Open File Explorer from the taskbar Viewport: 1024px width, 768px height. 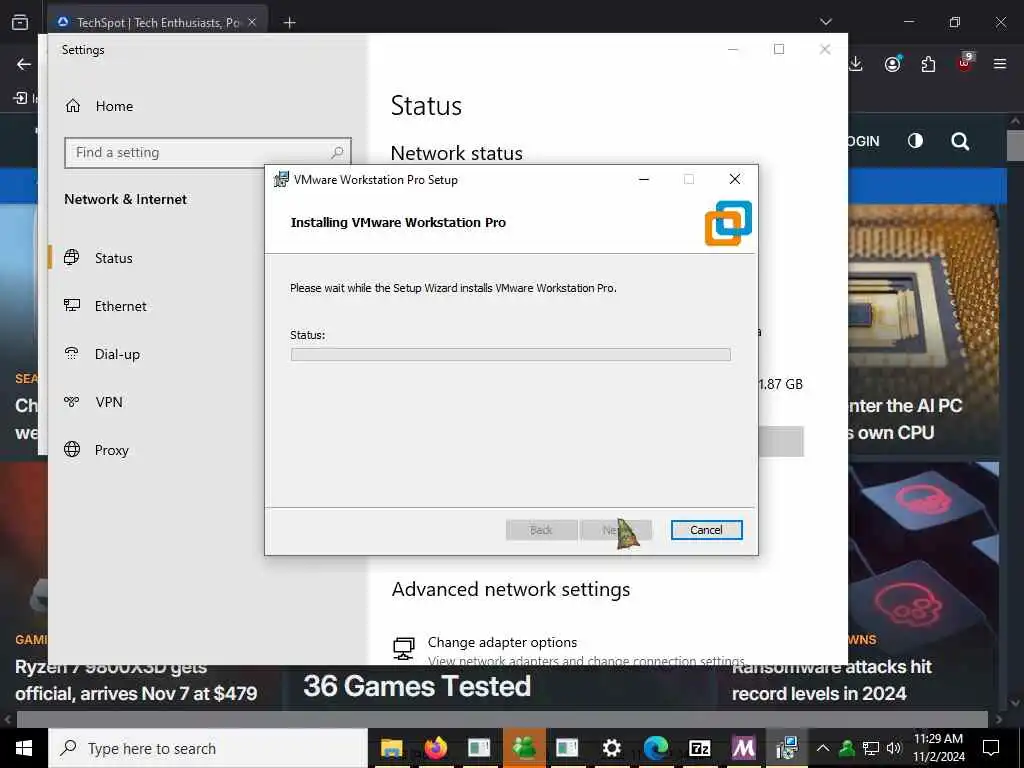click(x=391, y=748)
